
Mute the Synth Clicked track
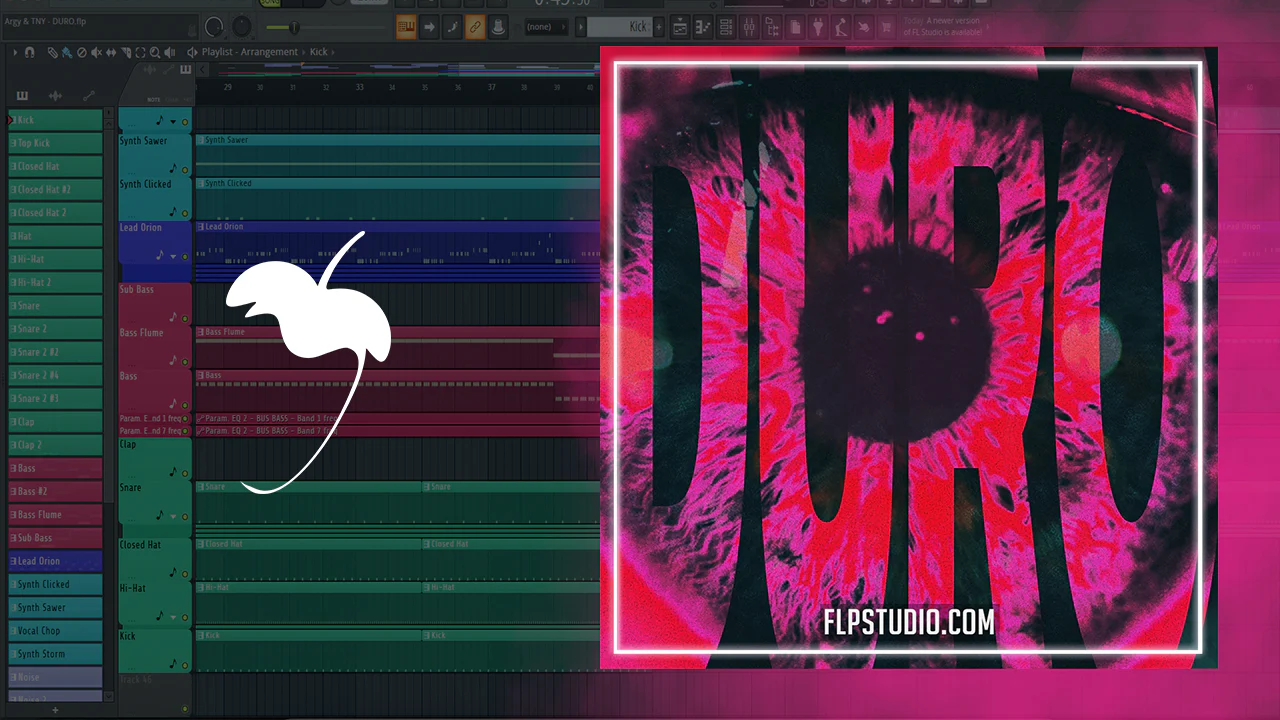[185, 211]
